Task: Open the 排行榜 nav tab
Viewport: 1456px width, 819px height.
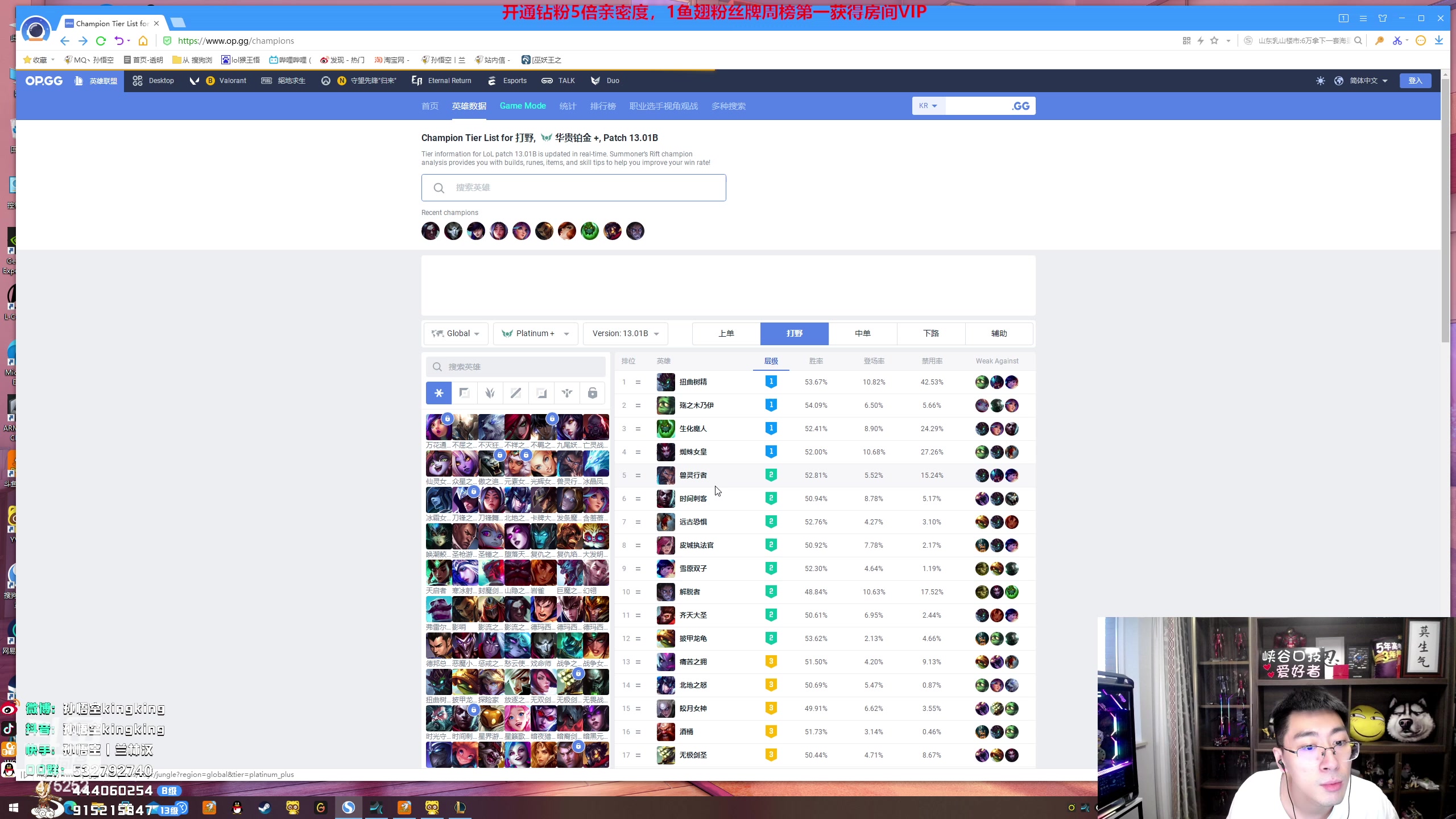Action: [x=603, y=106]
